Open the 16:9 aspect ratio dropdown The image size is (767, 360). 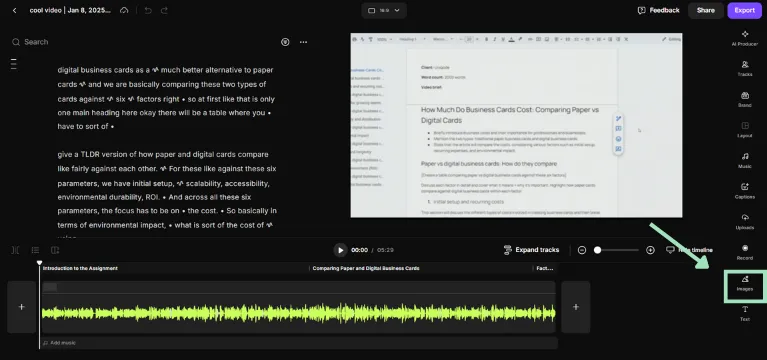[x=384, y=10]
